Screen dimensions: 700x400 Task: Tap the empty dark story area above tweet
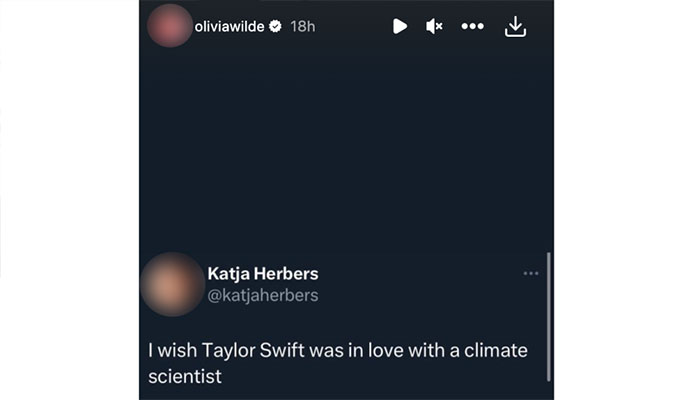click(x=345, y=150)
